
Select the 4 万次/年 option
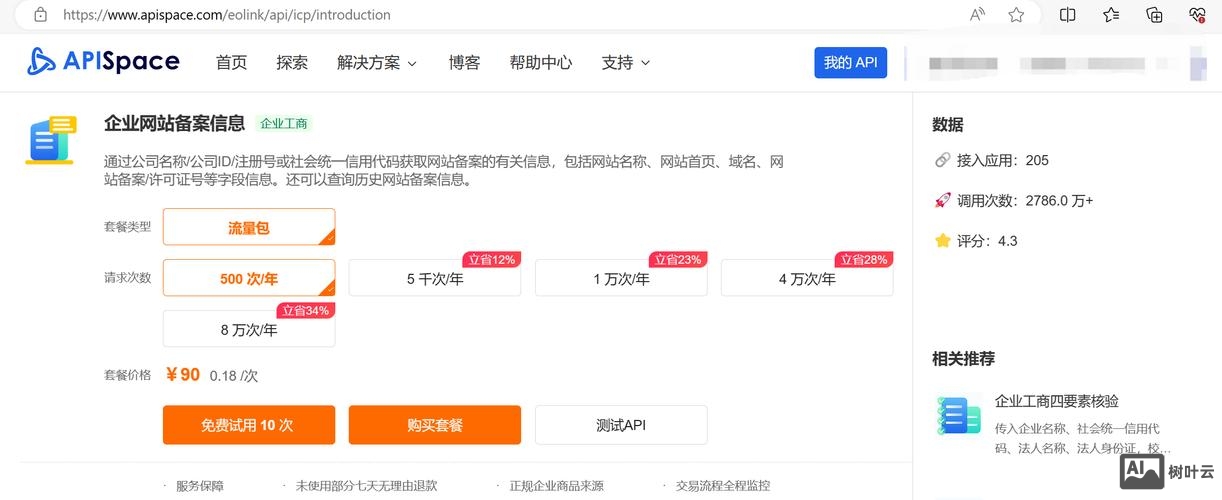pos(807,278)
